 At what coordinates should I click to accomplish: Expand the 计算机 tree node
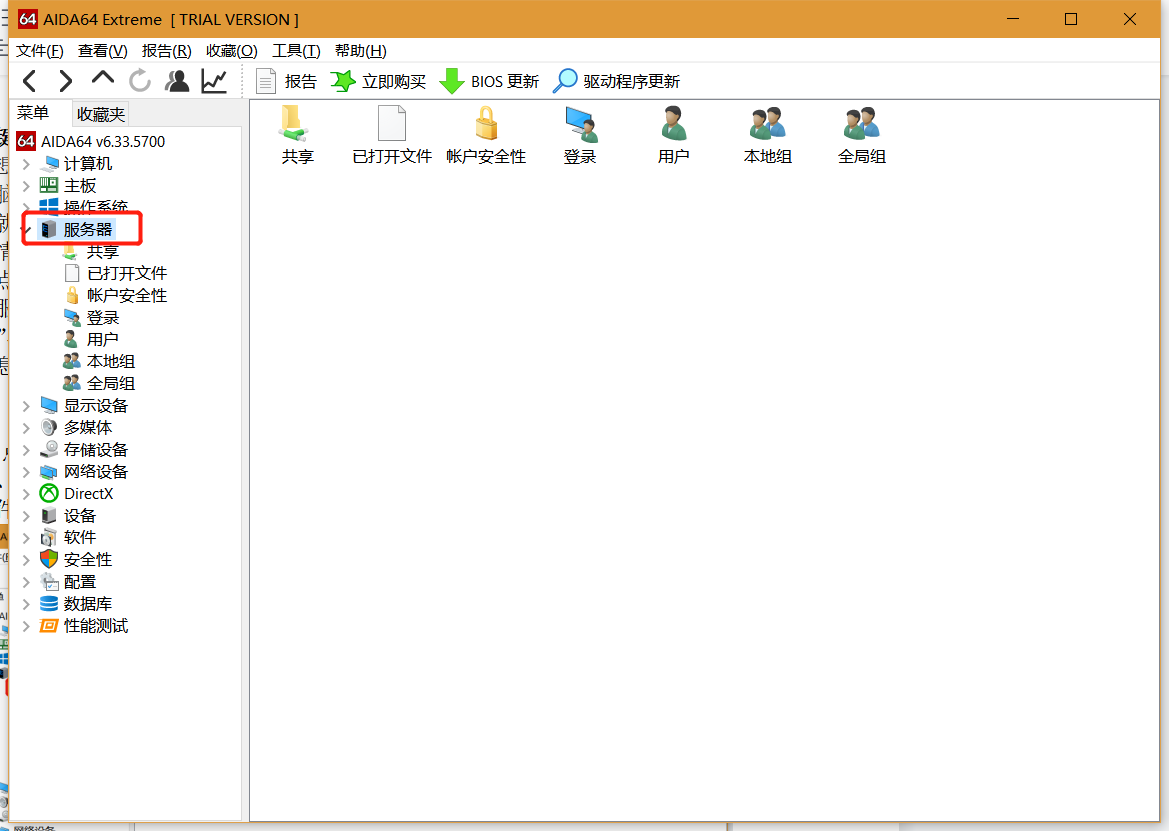[26, 164]
